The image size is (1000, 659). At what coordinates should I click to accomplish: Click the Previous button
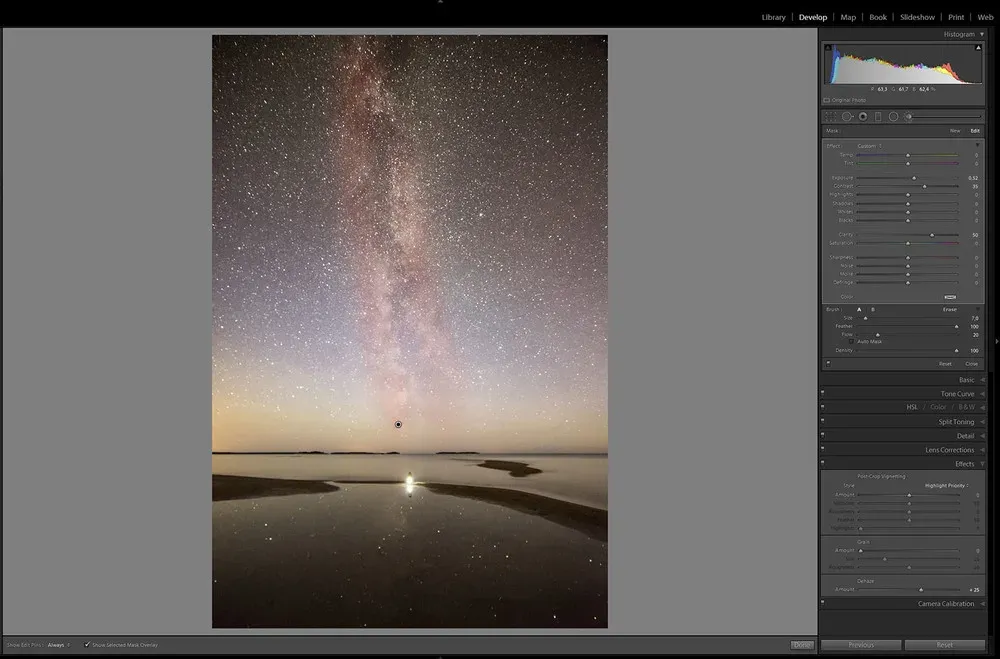(x=860, y=645)
